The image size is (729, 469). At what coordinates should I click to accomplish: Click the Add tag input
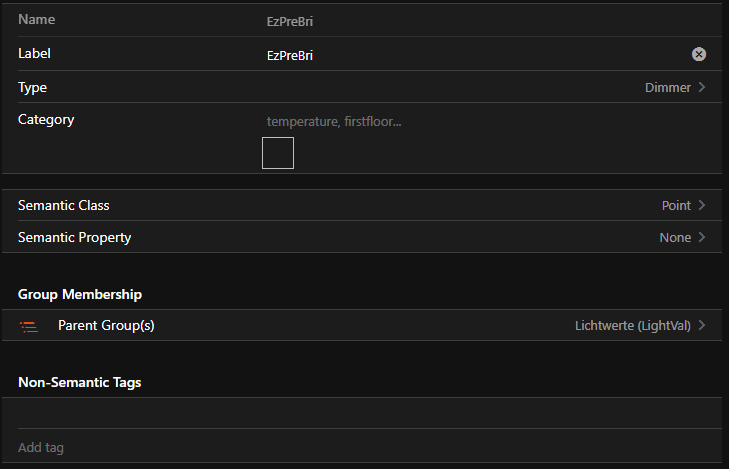point(360,447)
